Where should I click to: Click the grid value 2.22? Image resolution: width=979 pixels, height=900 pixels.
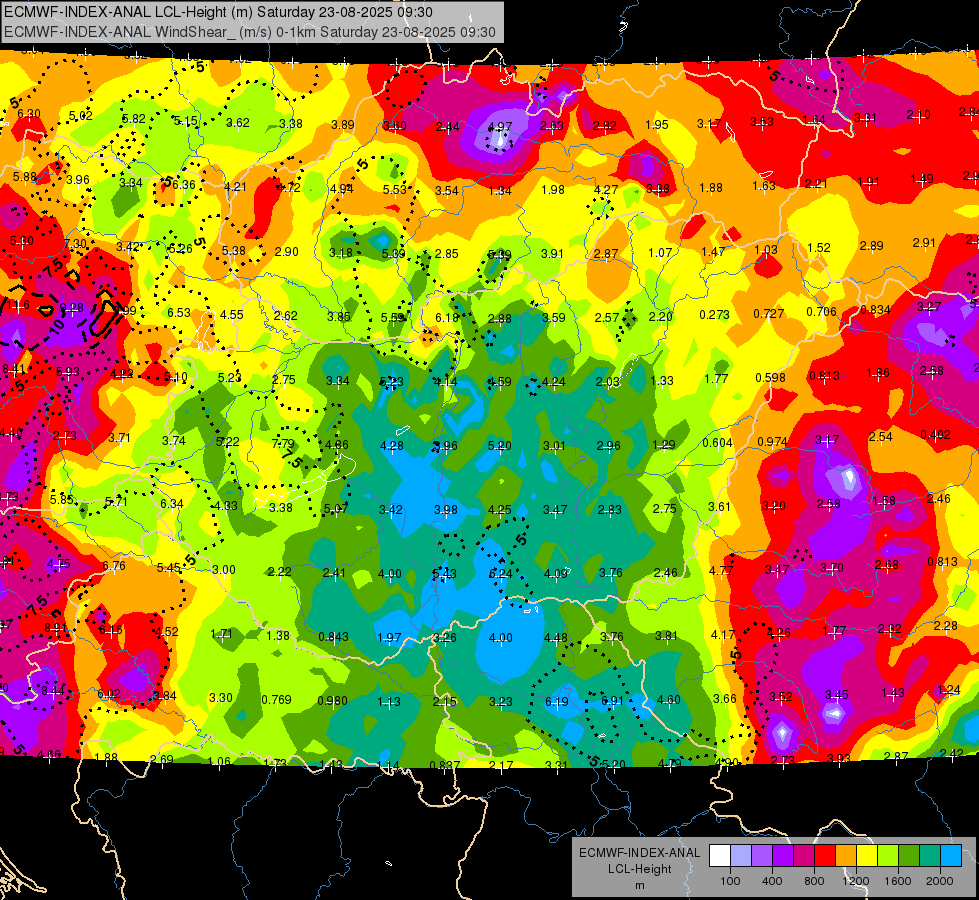click(x=280, y=571)
